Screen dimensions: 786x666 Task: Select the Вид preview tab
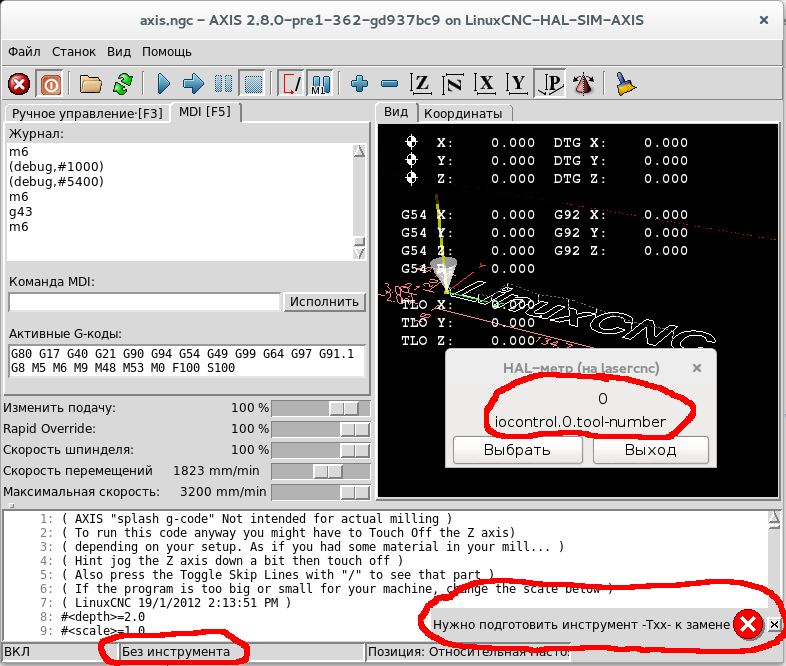(x=396, y=112)
